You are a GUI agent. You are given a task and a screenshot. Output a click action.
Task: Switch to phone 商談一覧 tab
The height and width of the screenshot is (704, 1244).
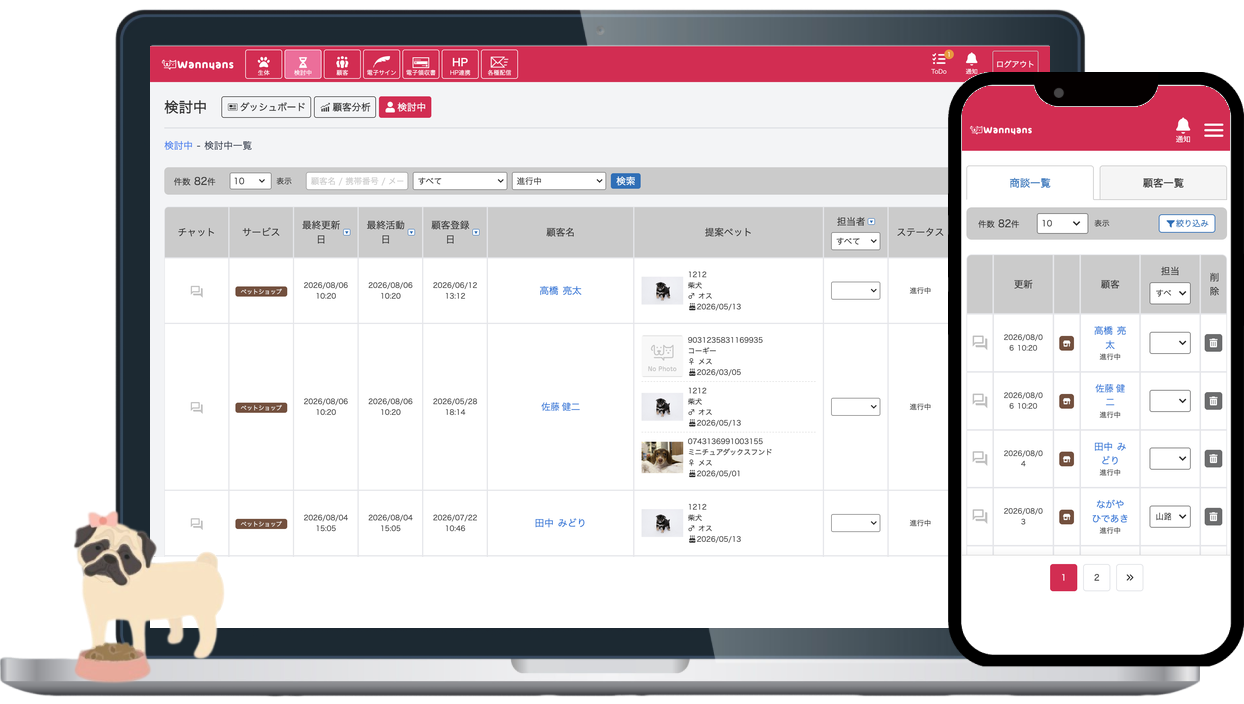pyautogui.click(x=1030, y=183)
